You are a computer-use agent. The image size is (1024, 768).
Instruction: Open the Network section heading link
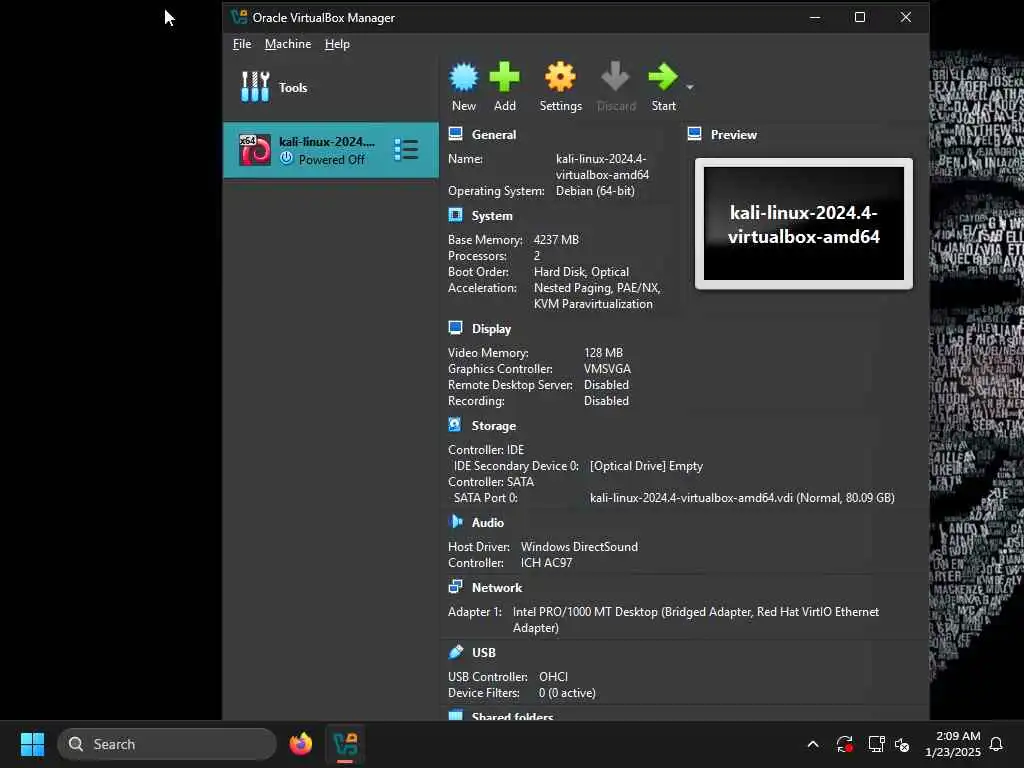click(497, 587)
